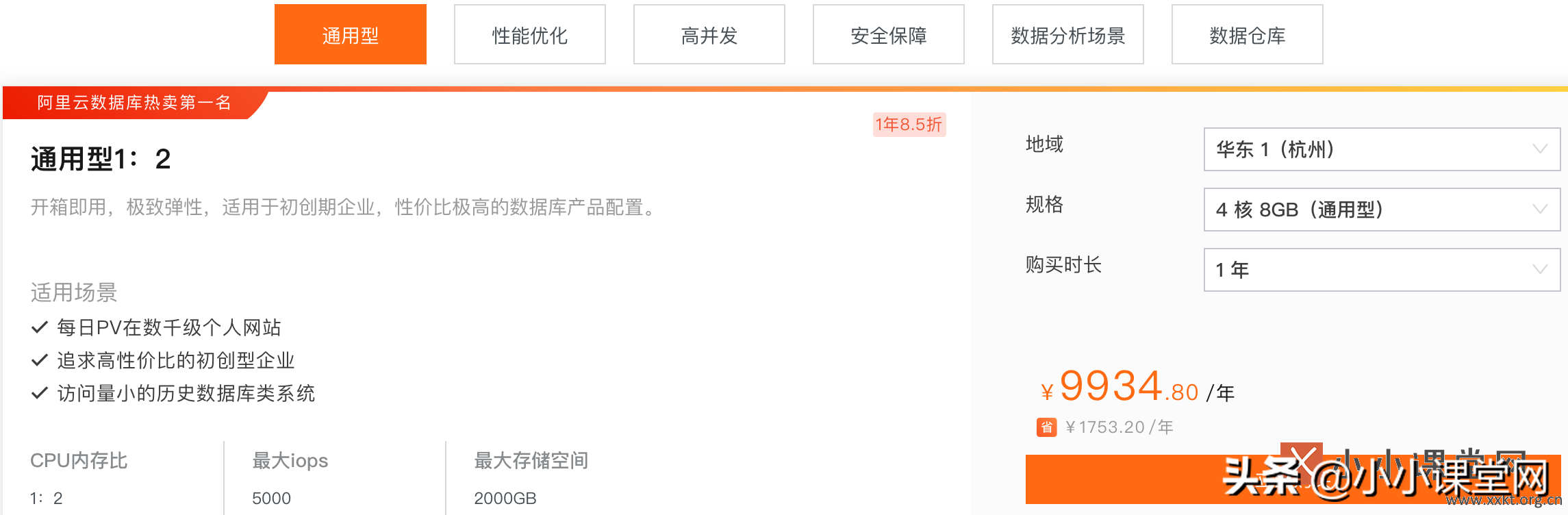Click the 阿里云数据库热卖第一名 ribbon banner
Image resolution: width=1568 pixels, height=515 pixels.
(134, 103)
